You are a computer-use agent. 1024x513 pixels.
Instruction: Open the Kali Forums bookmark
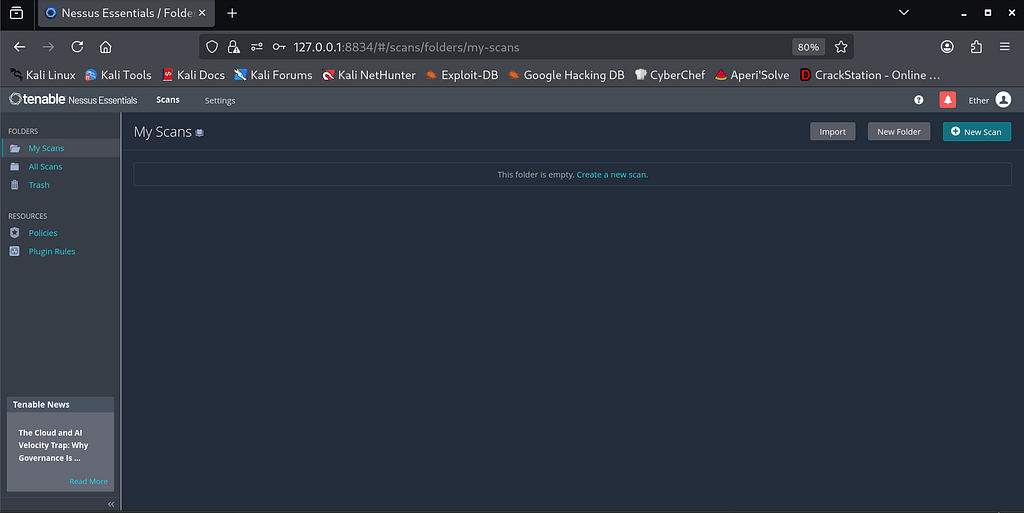274,75
